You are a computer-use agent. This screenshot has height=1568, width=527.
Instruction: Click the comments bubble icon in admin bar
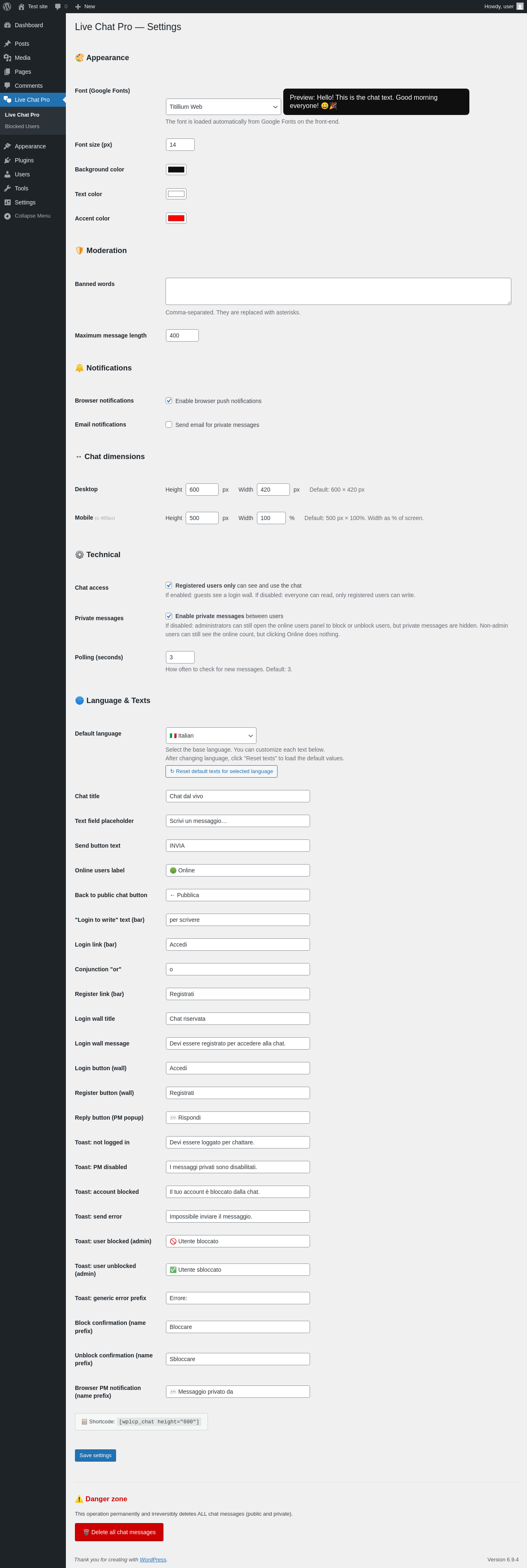58,7
